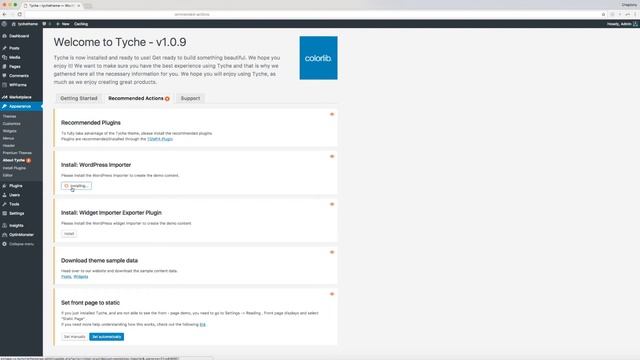The width and height of the screenshot is (640, 360).
Task: Click the Plugins plug icon
Action: tap(4, 186)
